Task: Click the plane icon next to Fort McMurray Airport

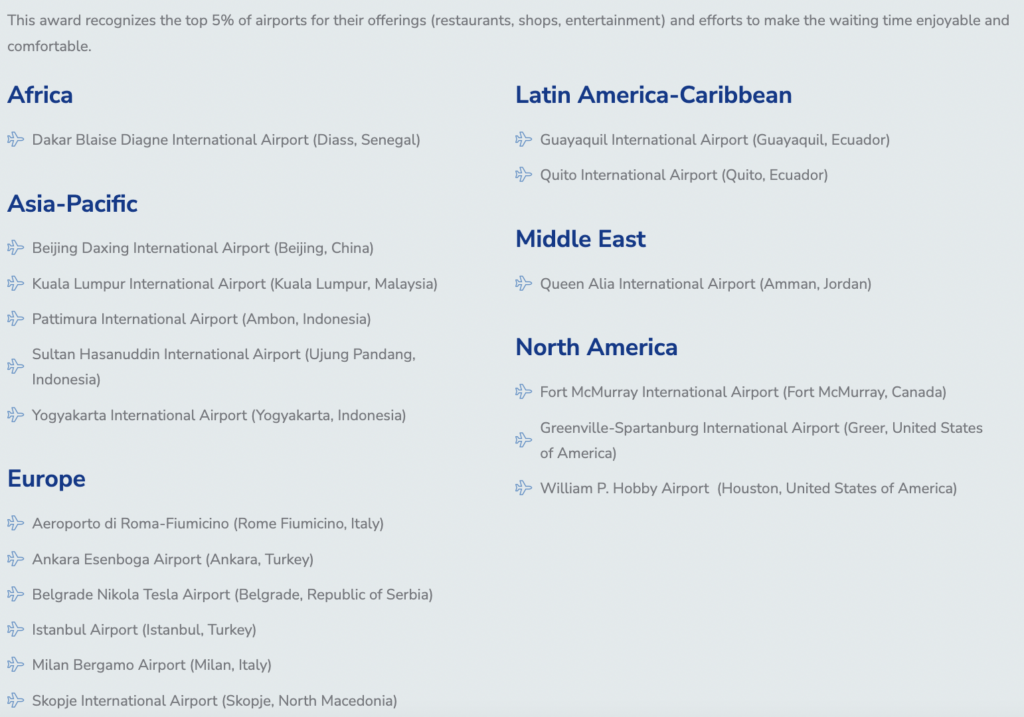Action: [x=524, y=392]
